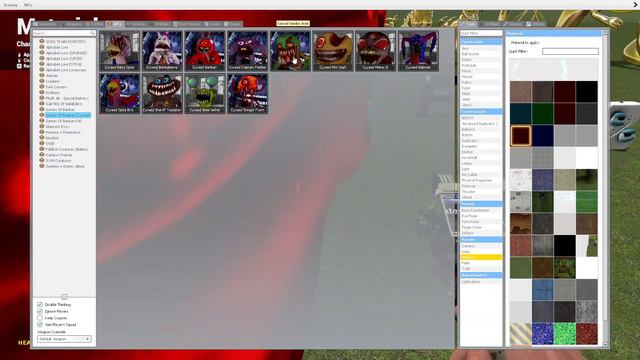Image resolution: width=640 pixels, height=360 pixels.
Task: Select the Lightsabers tool
Action: [481, 282]
